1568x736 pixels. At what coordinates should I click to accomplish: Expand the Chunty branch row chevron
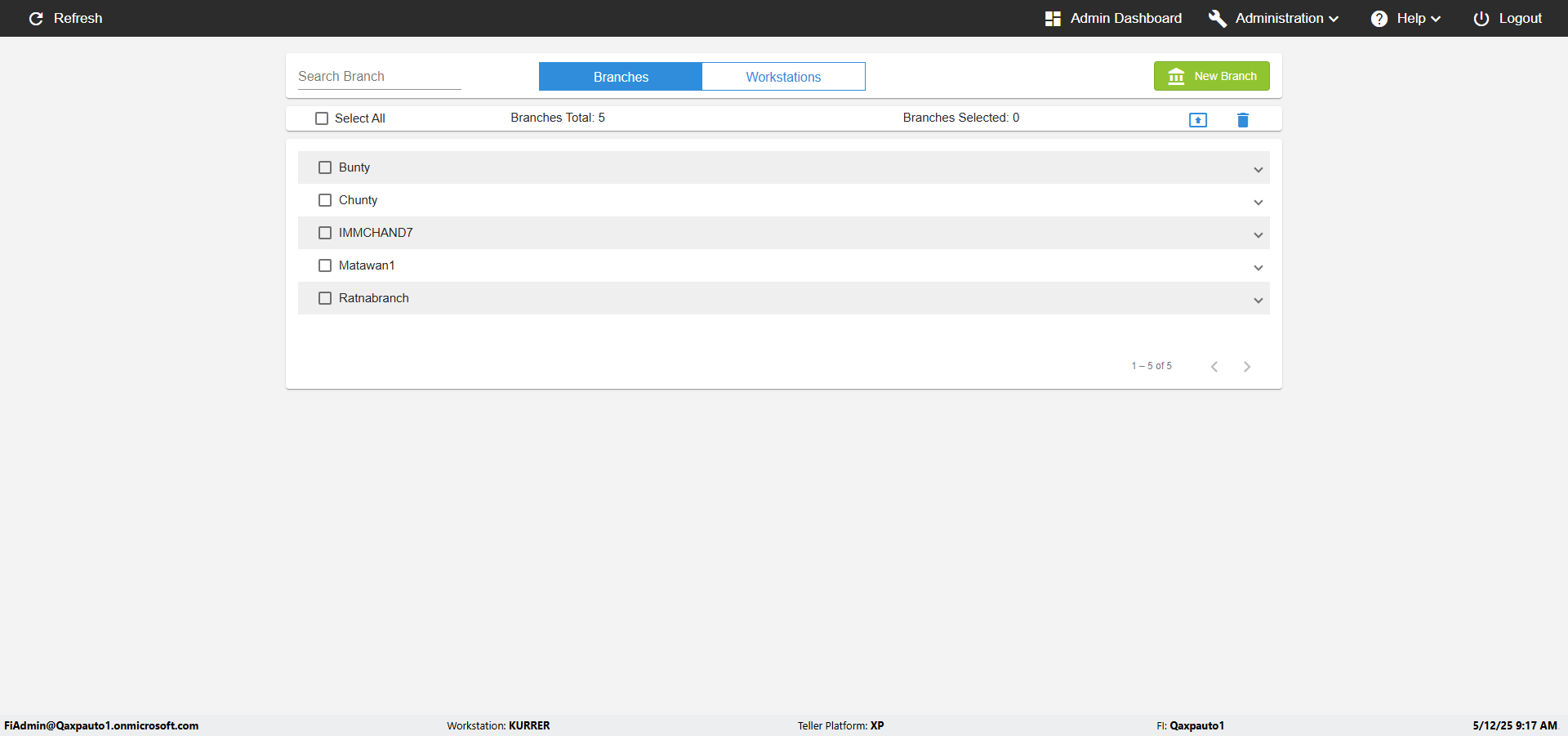tap(1258, 203)
